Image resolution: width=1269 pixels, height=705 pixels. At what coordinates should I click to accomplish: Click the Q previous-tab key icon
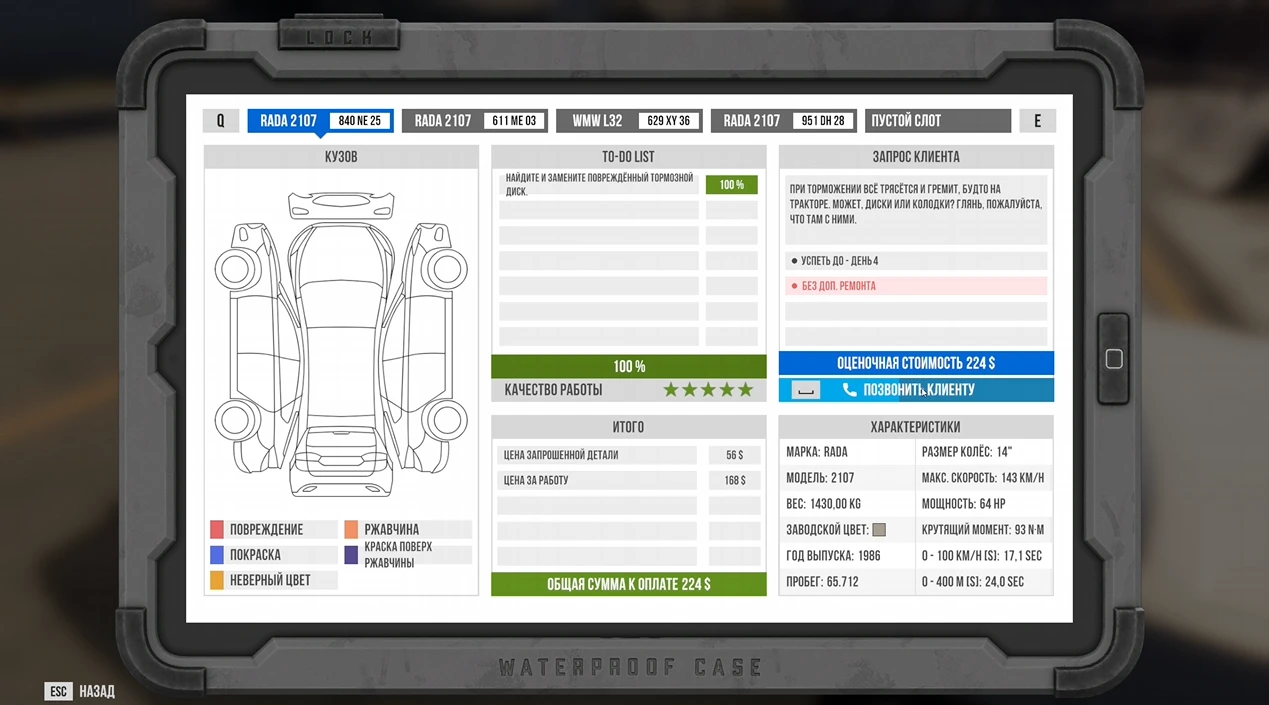[220, 121]
